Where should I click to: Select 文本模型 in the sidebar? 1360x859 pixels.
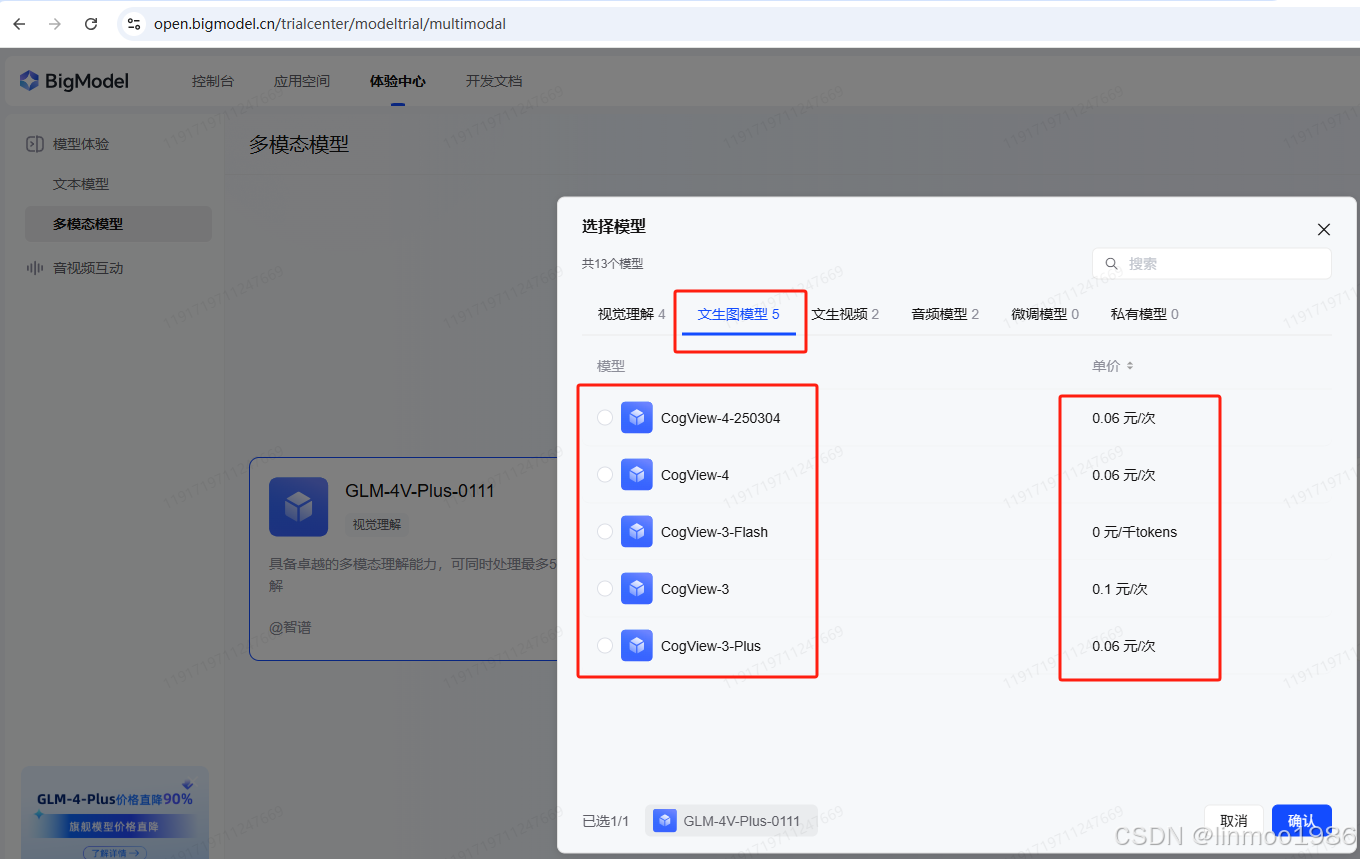coord(81,184)
